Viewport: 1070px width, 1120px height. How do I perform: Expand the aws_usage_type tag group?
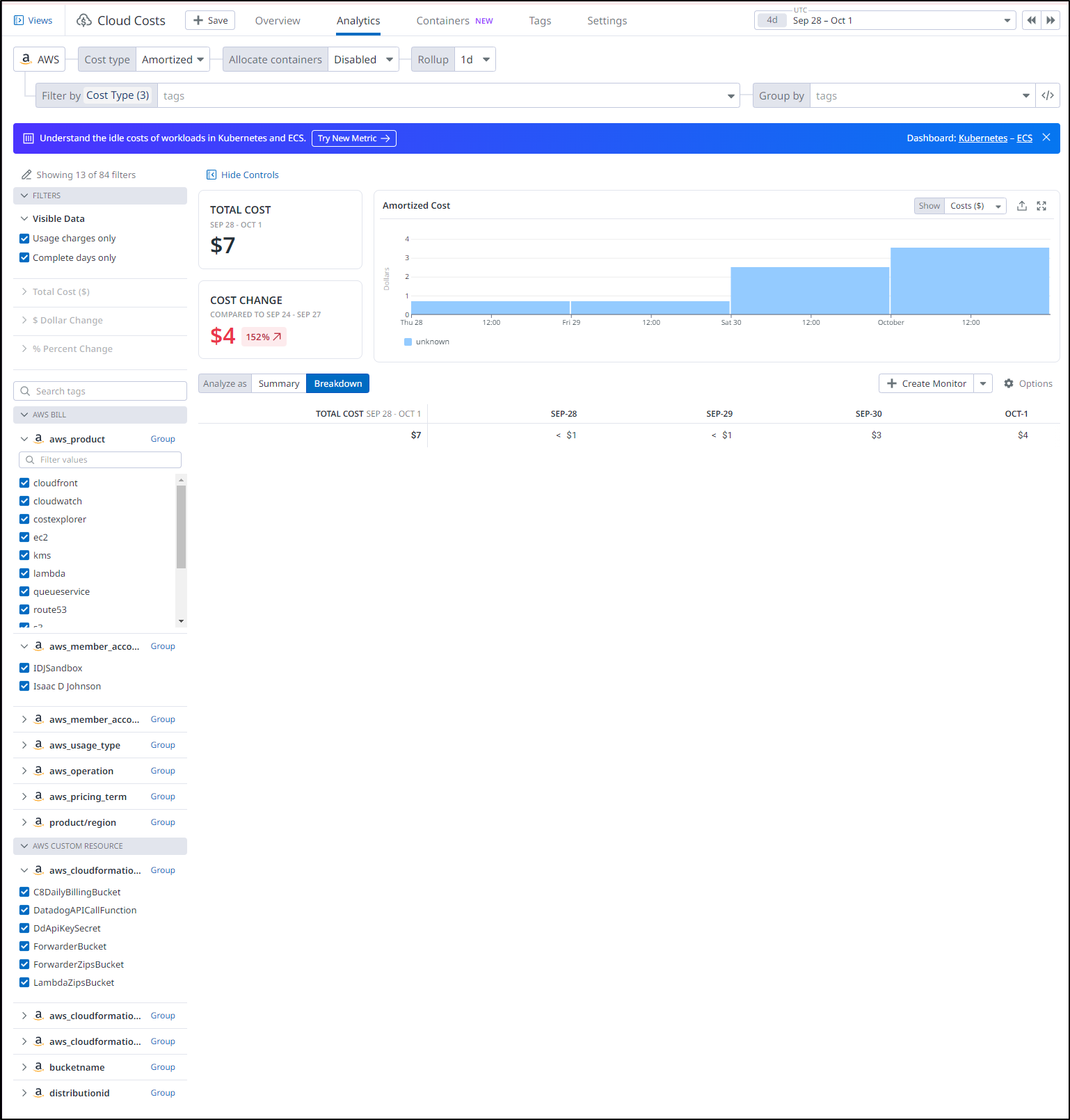(x=24, y=745)
